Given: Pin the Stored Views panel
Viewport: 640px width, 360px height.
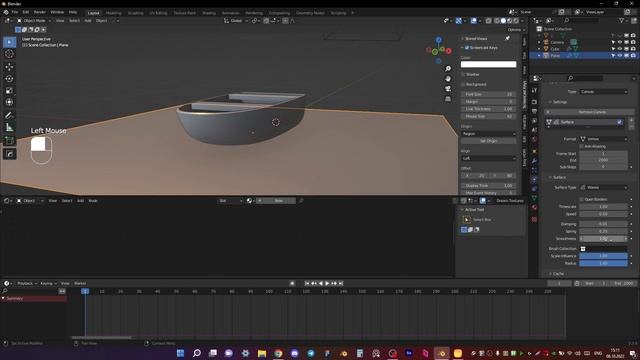Looking at the screenshot, I should click(x=508, y=38).
